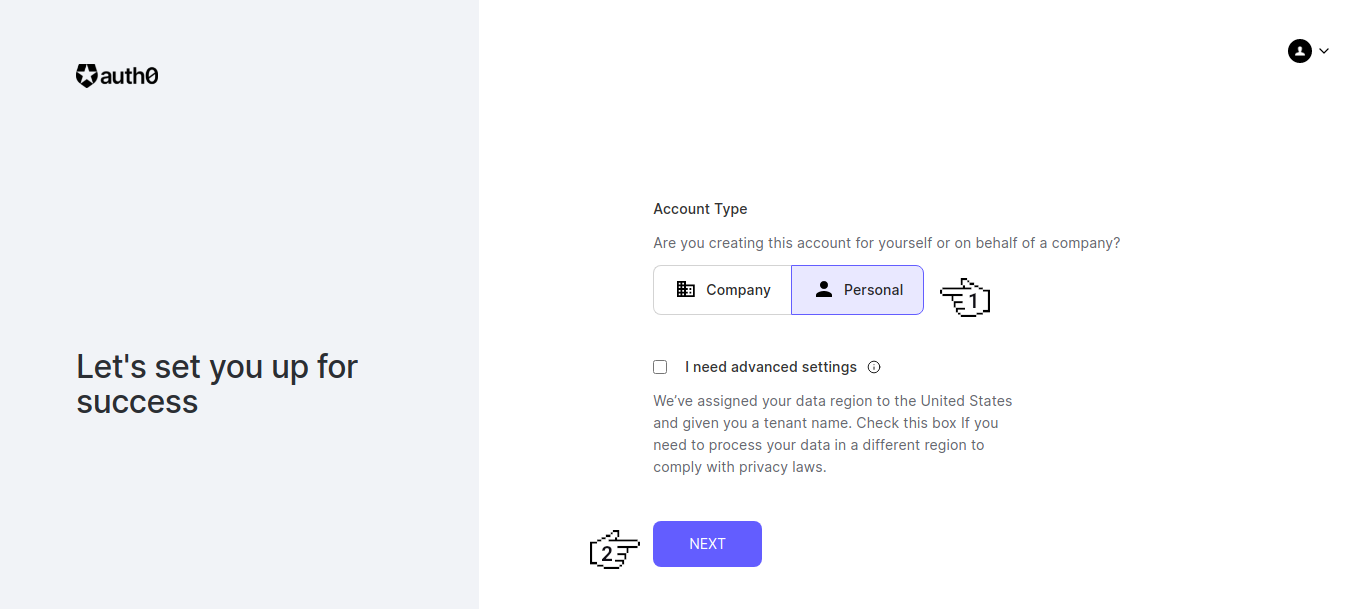Toggle account type to Company
The image size is (1368, 609).
point(721,289)
